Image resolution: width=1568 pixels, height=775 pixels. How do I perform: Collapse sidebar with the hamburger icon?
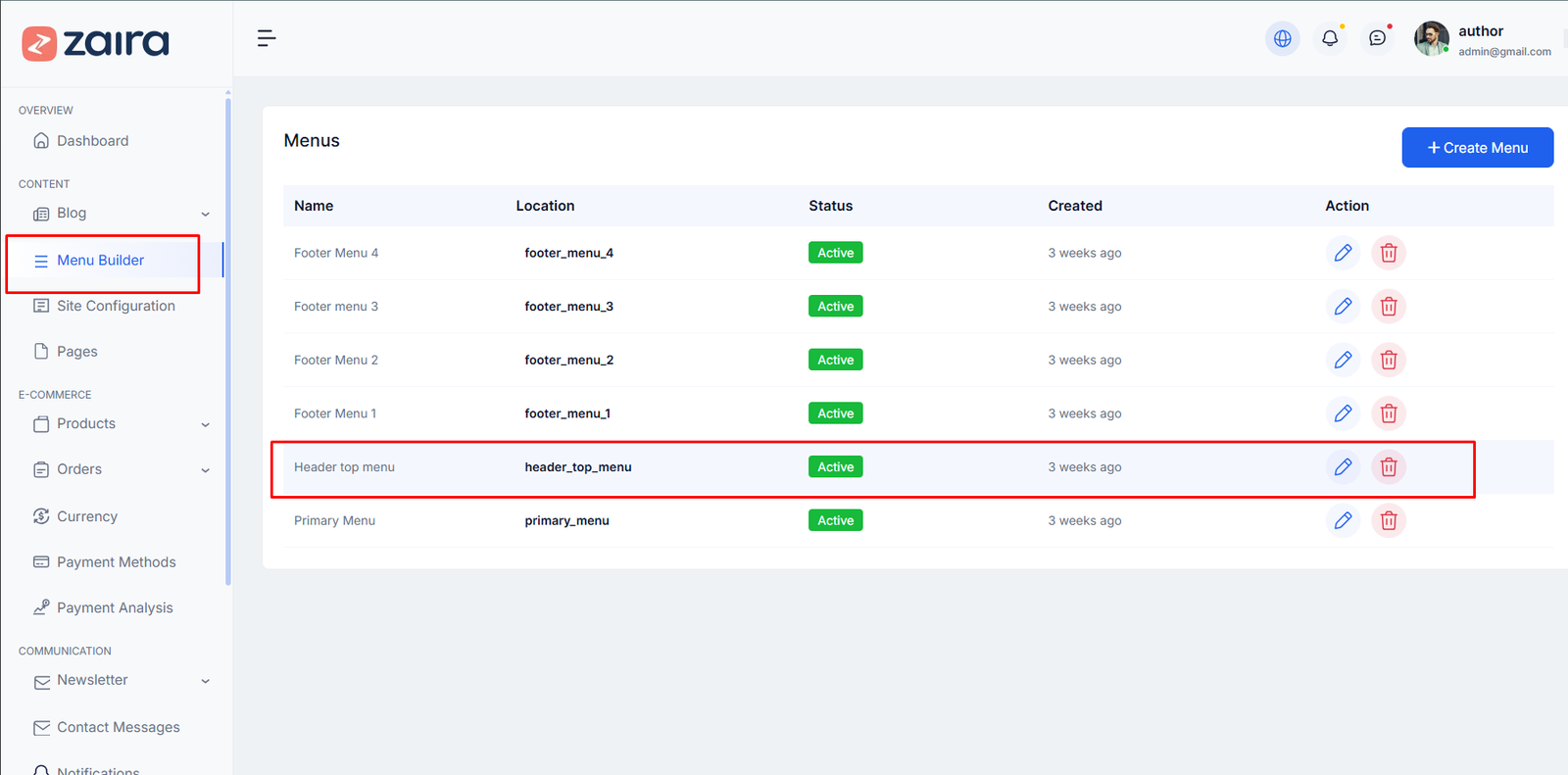tap(266, 38)
